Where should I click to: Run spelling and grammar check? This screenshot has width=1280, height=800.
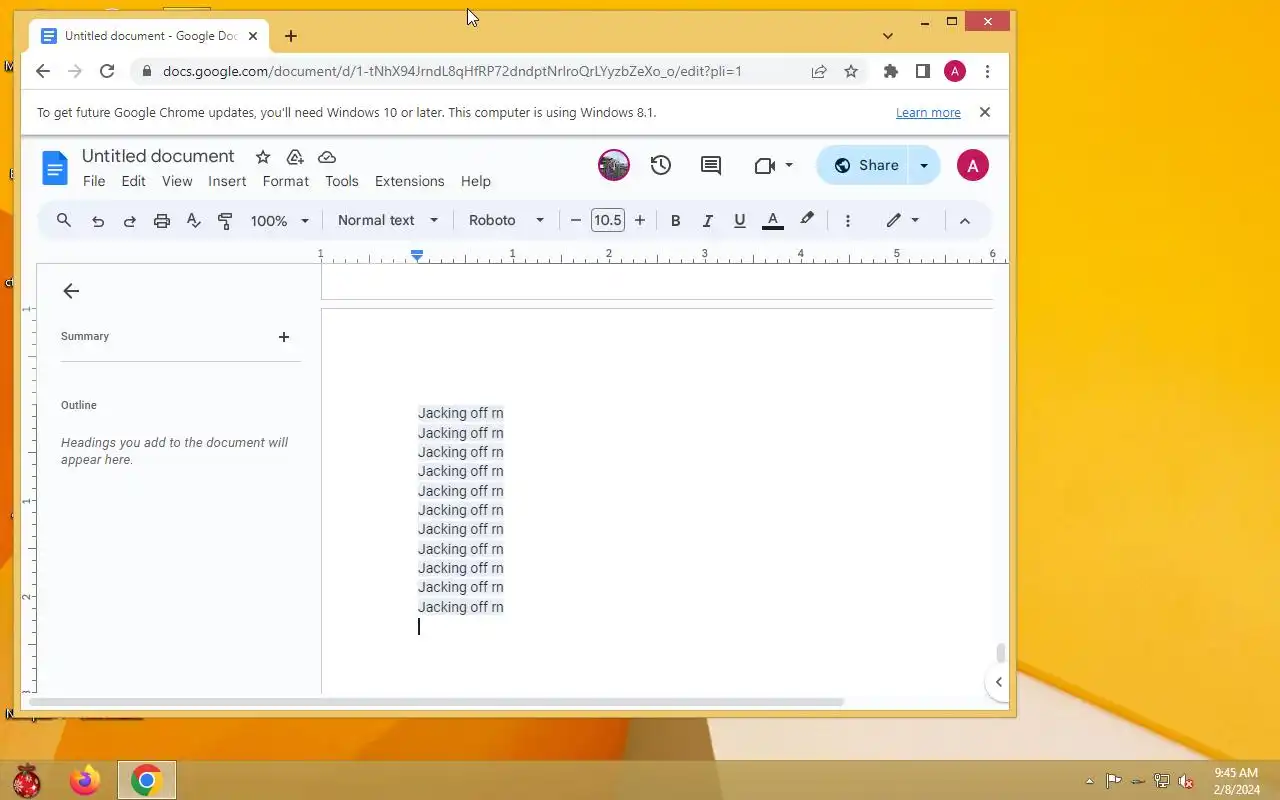pyautogui.click(x=194, y=221)
